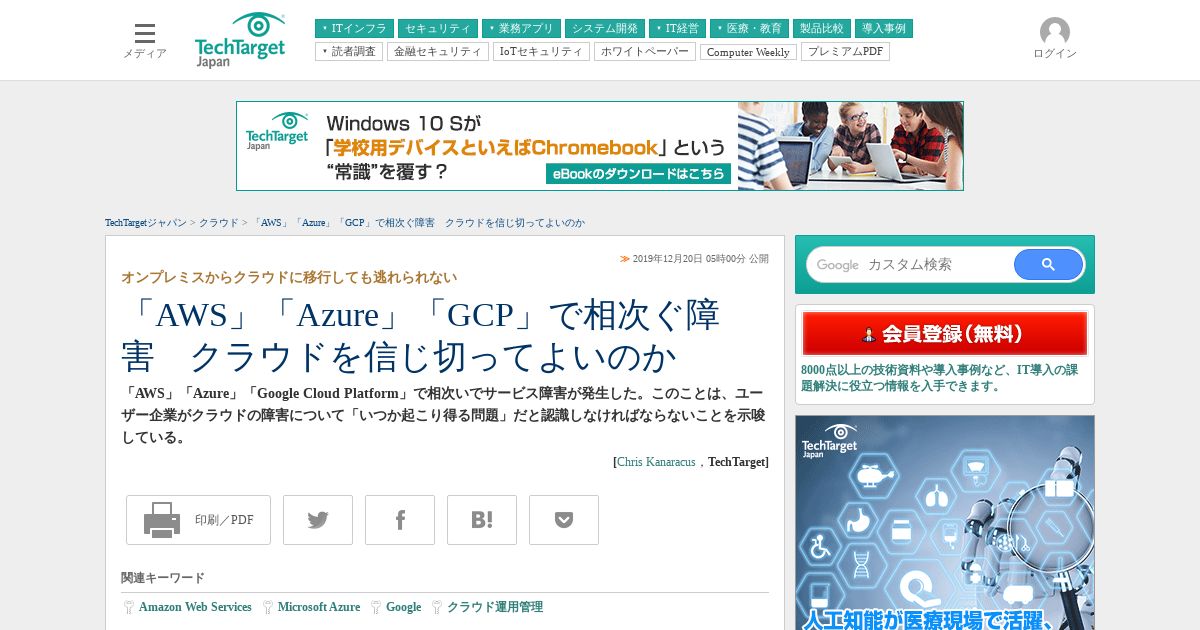Open Amazon Web Services keyword link
Image resolution: width=1200 pixels, height=630 pixels.
point(195,607)
